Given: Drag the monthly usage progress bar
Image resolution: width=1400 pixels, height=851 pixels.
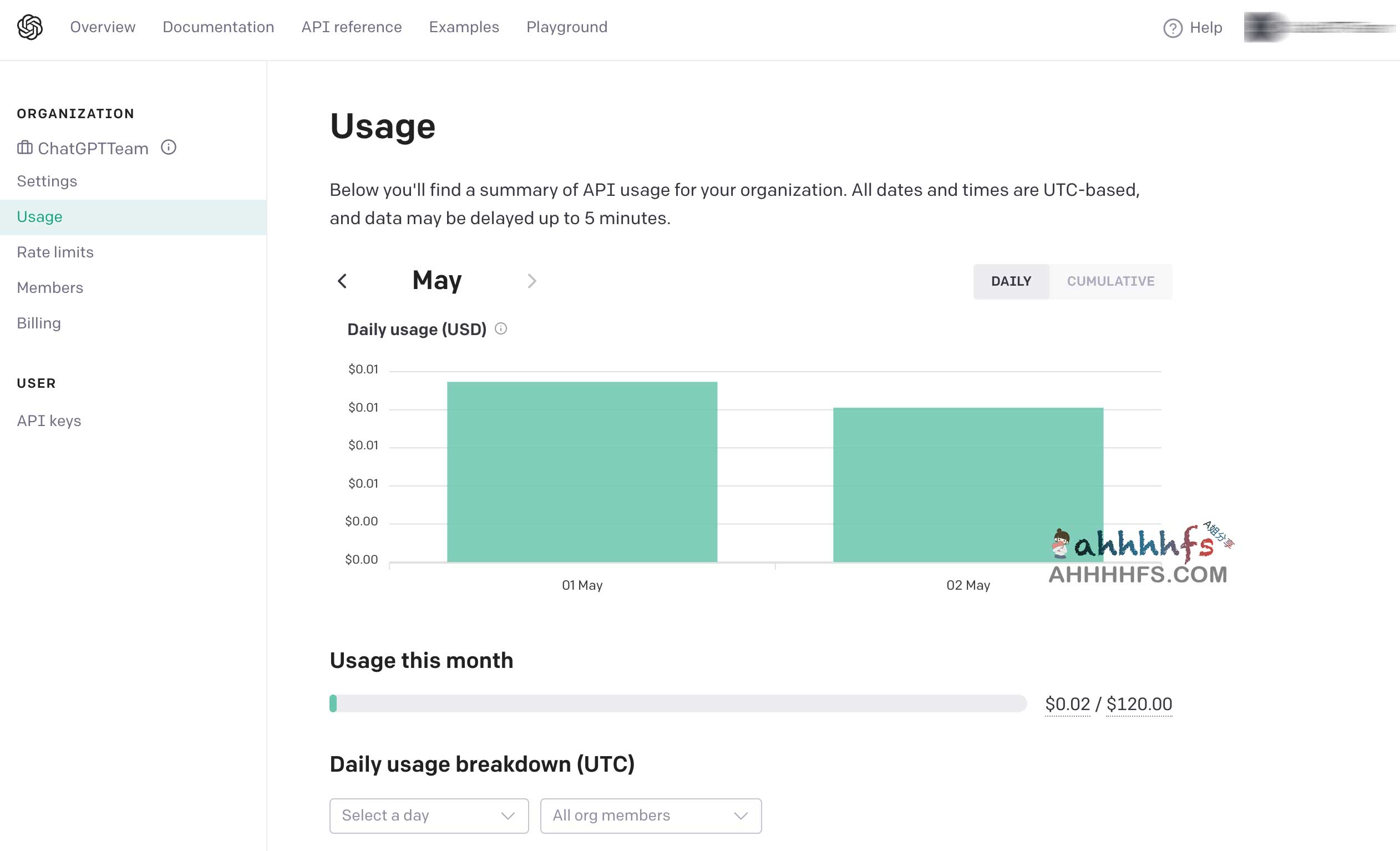Looking at the screenshot, I should 334,703.
